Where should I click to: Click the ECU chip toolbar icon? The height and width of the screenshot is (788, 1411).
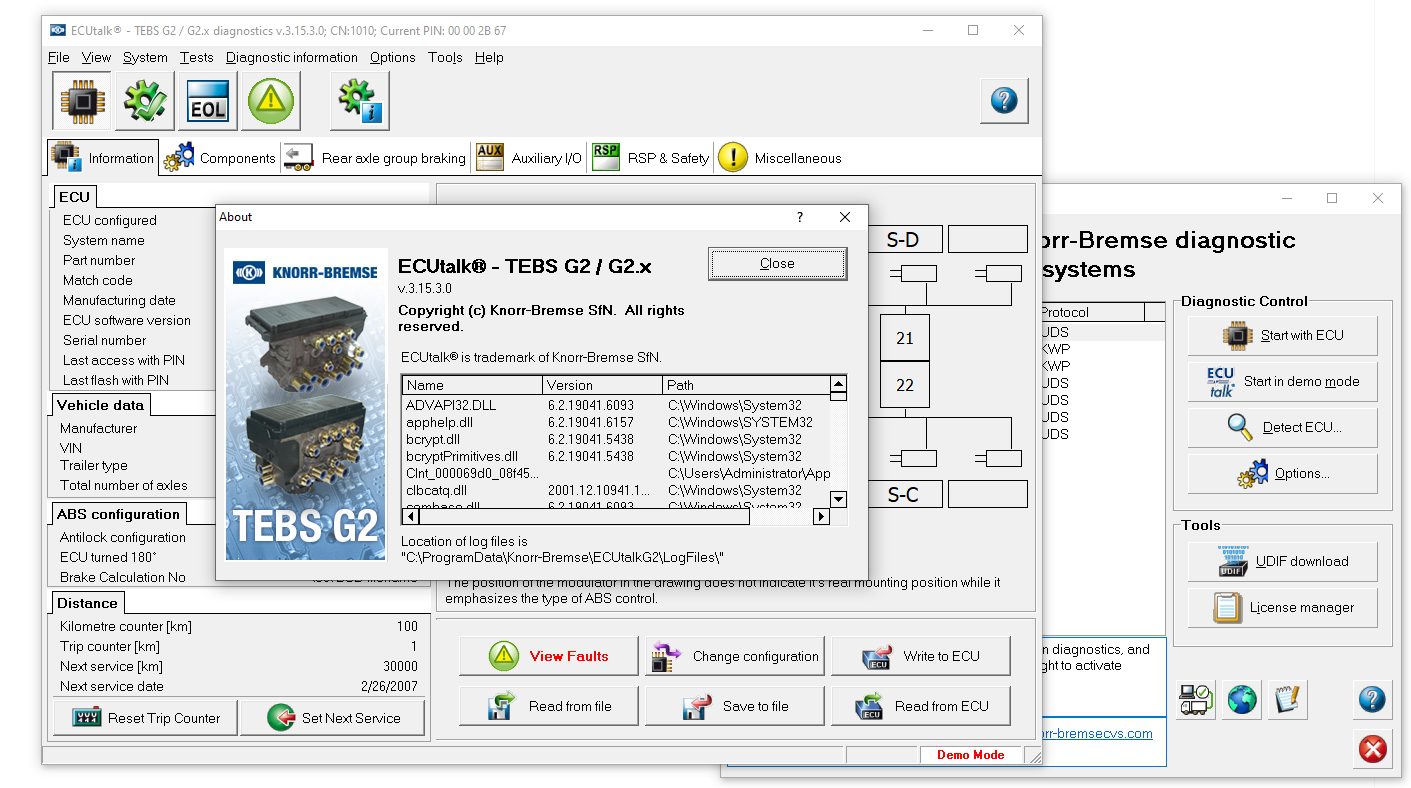pyautogui.click(x=81, y=101)
